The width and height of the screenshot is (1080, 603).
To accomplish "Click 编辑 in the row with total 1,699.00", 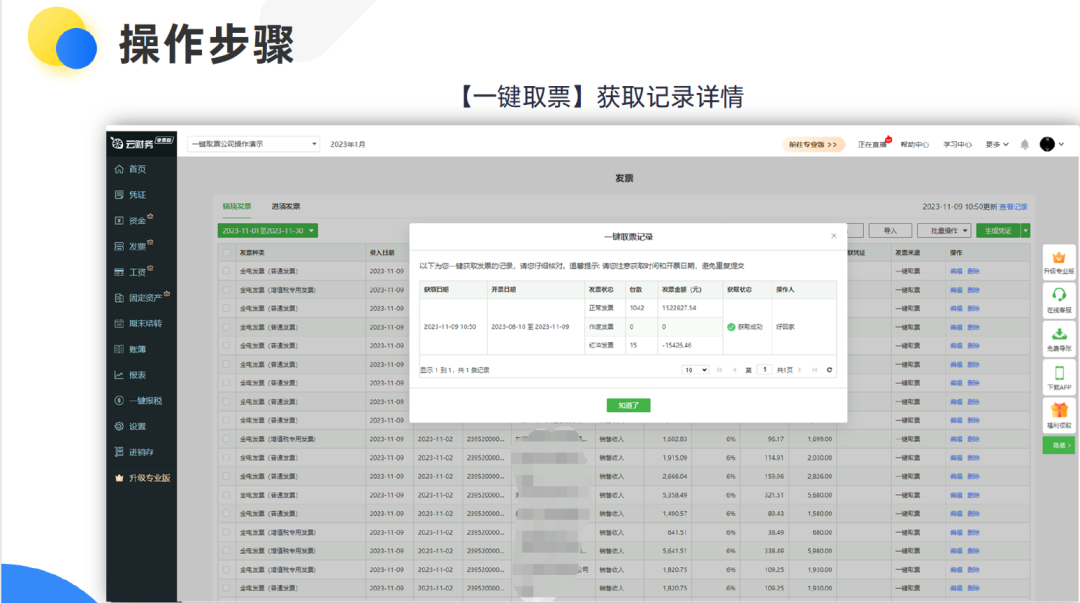I will (x=956, y=439).
